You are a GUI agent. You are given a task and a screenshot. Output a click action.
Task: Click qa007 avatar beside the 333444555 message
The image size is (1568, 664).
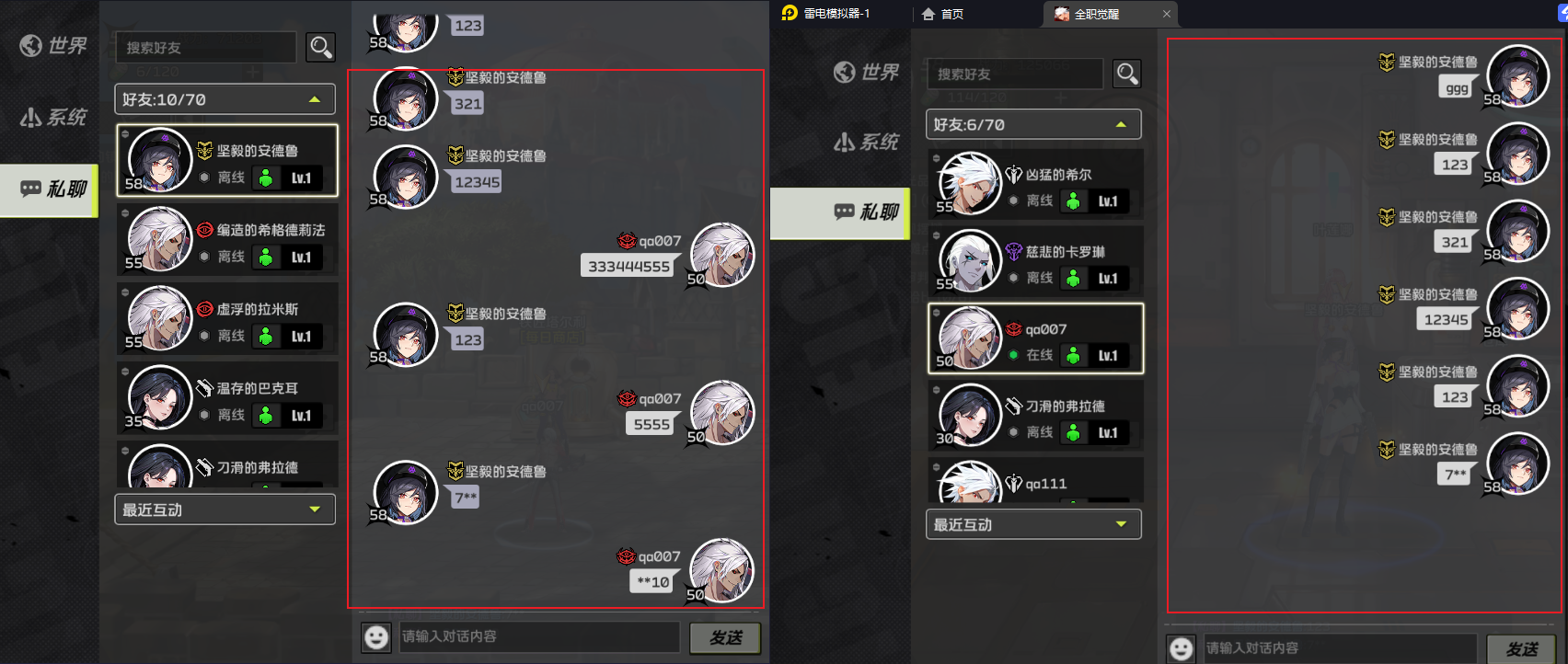(x=722, y=255)
